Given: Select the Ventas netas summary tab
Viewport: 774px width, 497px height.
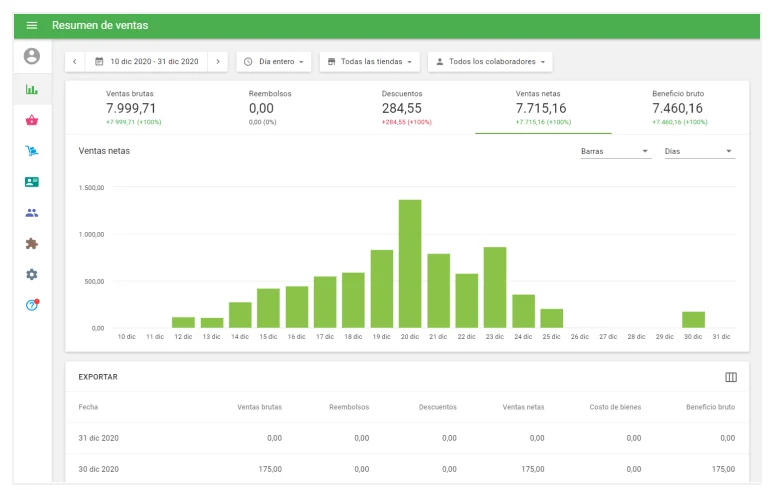Looking at the screenshot, I should pos(543,108).
